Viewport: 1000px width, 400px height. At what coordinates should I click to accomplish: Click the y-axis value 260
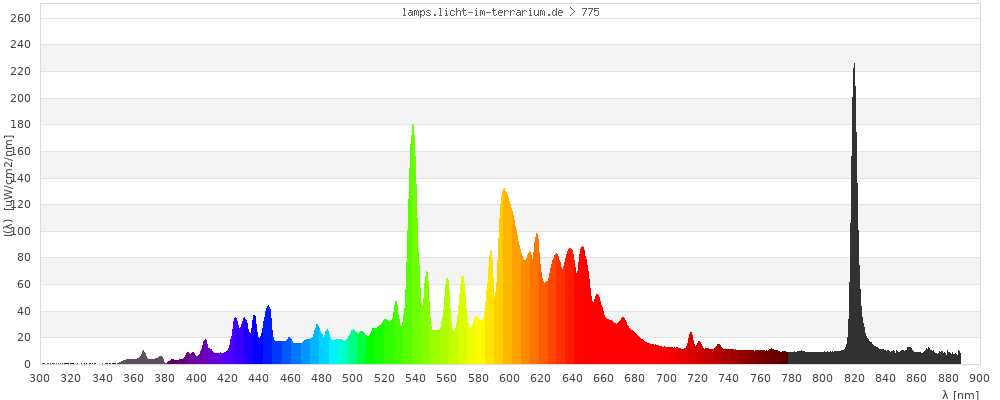21,19
